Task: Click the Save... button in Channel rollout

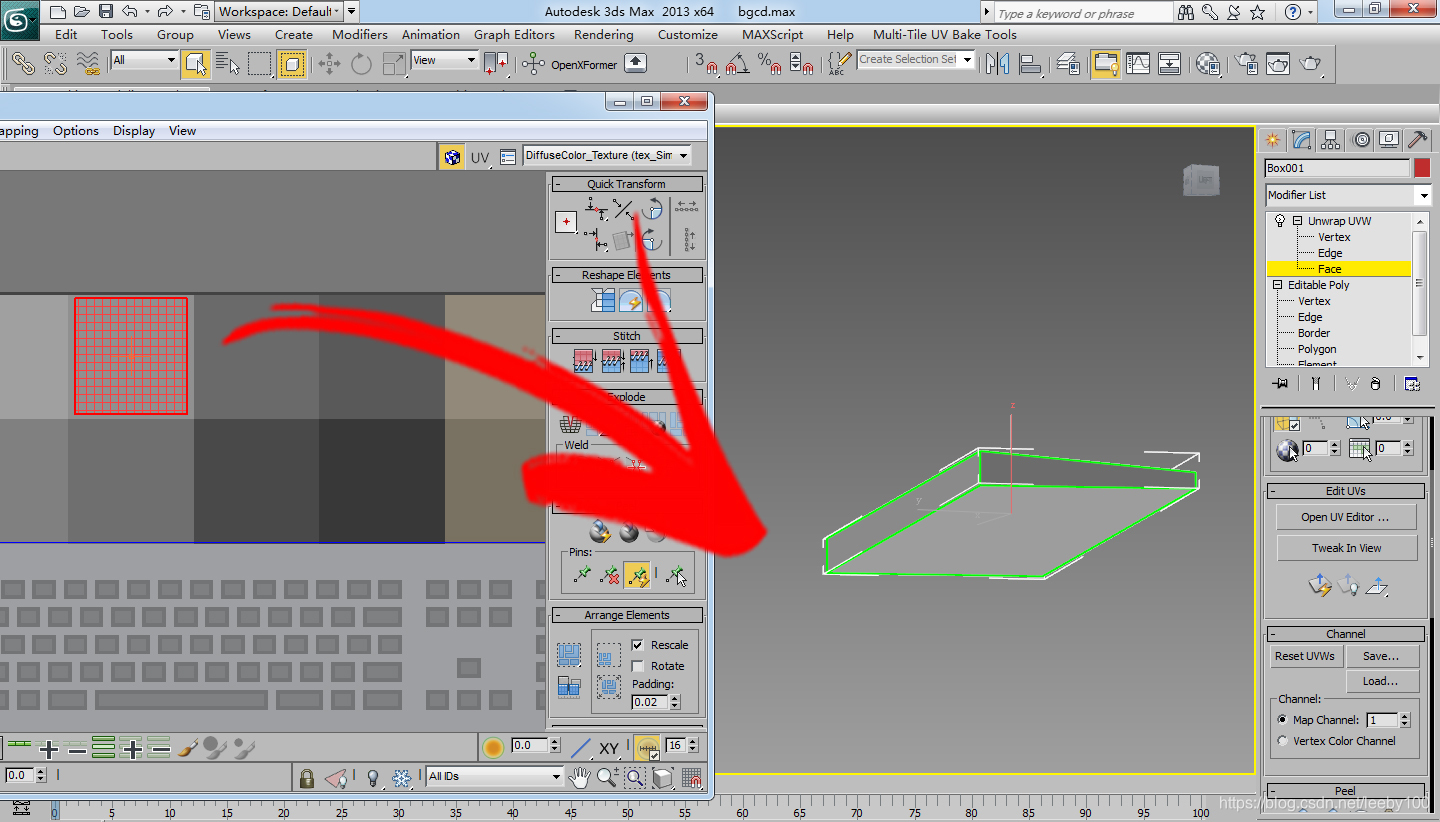Action: click(1381, 656)
